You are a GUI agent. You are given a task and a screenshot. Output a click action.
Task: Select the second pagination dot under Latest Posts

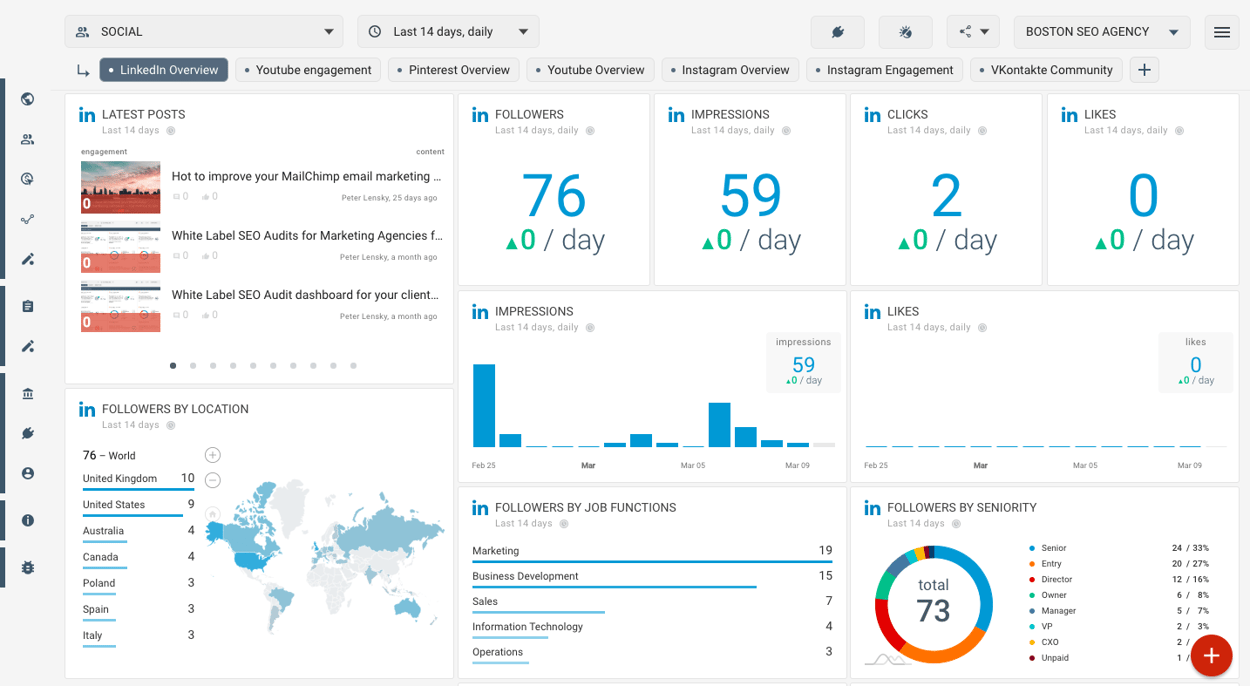pyautogui.click(x=193, y=366)
